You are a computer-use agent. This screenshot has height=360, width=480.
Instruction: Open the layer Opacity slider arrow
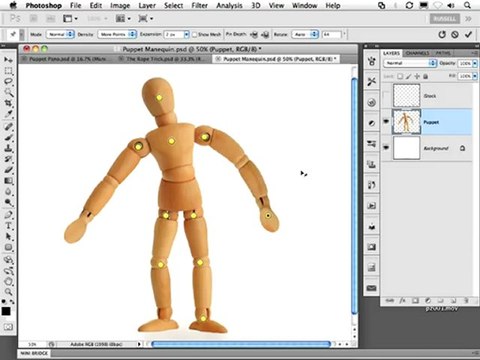coord(475,63)
